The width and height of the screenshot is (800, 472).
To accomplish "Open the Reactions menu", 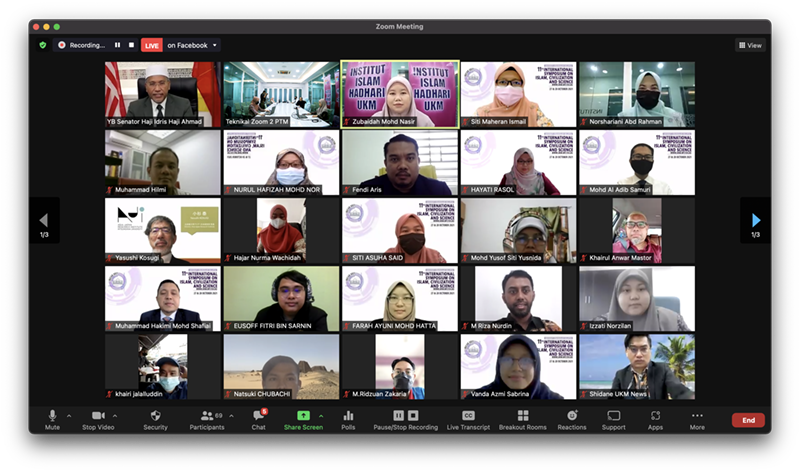I will coord(572,418).
